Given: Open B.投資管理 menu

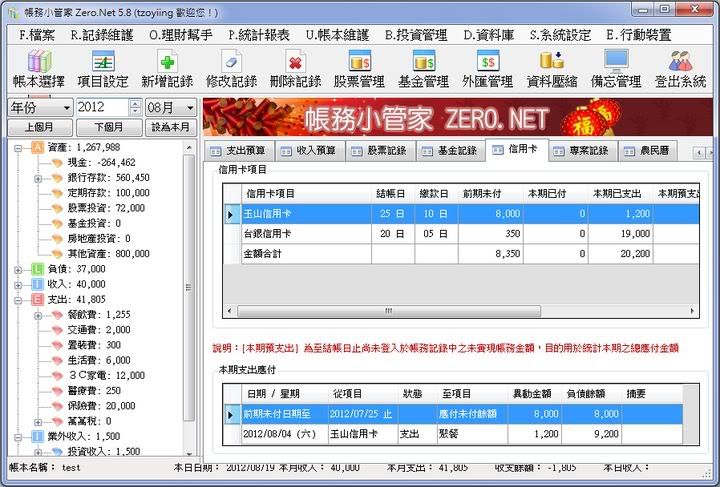Looking at the screenshot, I should [416, 35].
